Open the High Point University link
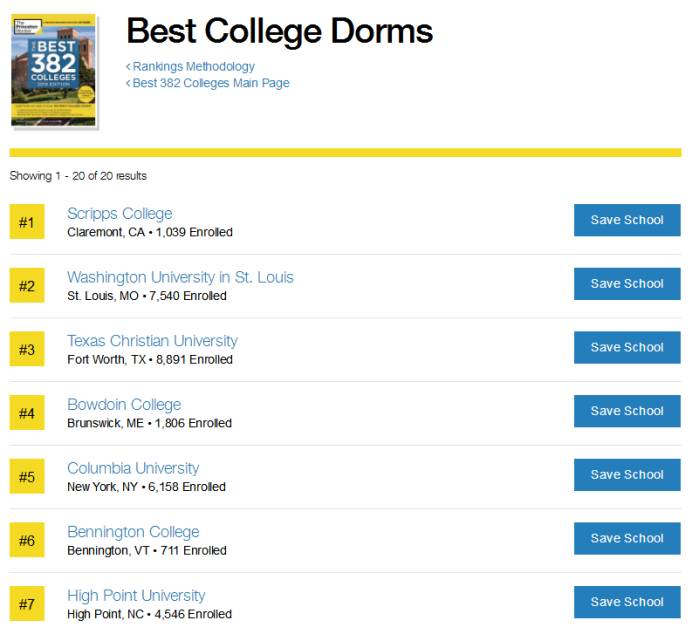Screen dimensions: 692x634 click(x=136, y=596)
